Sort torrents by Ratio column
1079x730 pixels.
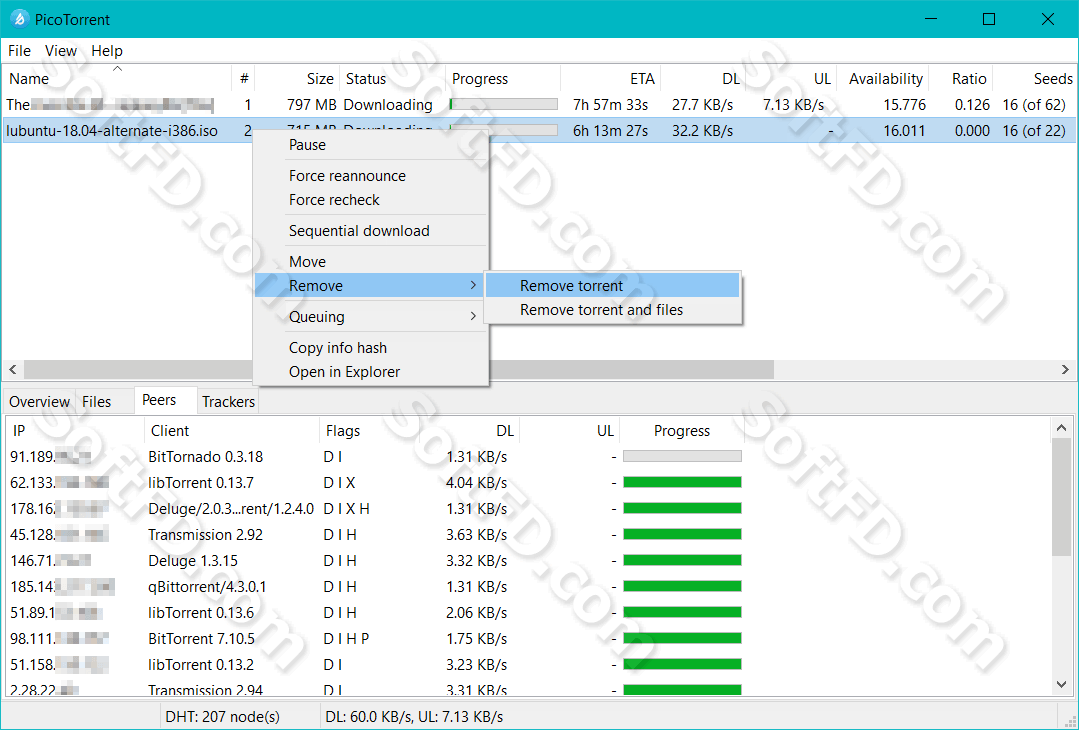click(x=961, y=79)
